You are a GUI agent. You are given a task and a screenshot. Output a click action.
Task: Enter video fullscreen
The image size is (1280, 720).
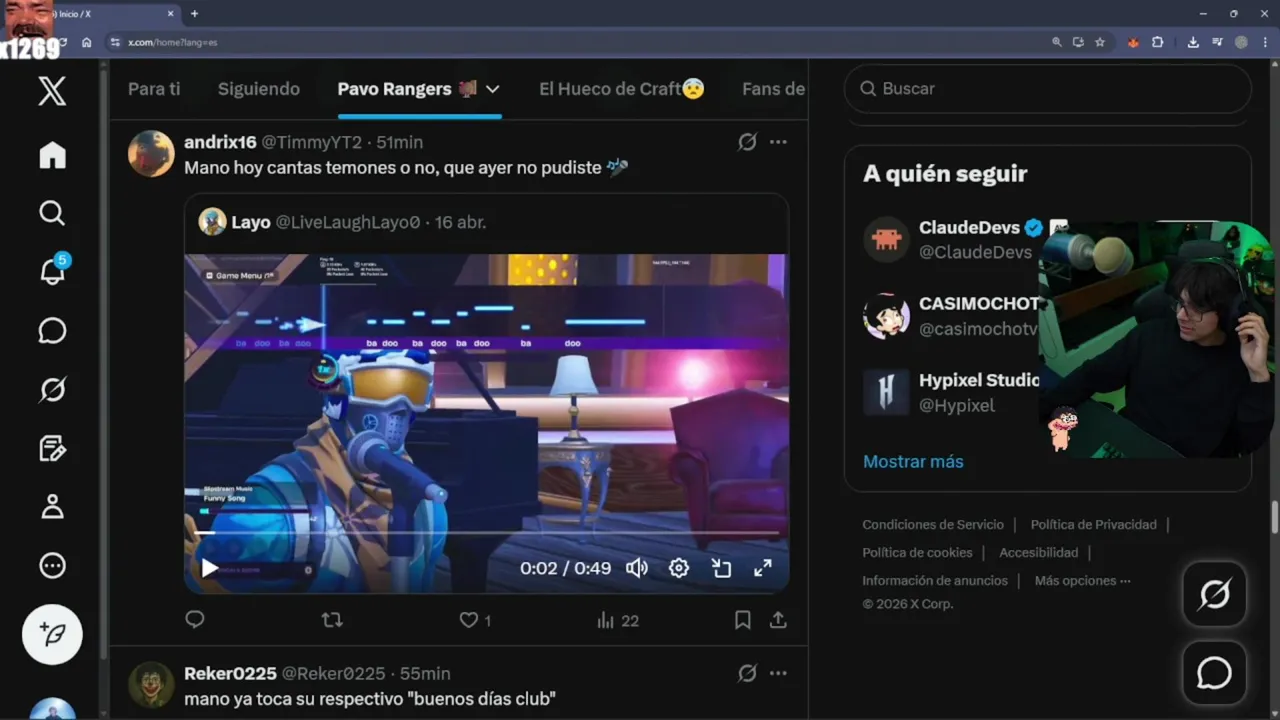click(763, 568)
